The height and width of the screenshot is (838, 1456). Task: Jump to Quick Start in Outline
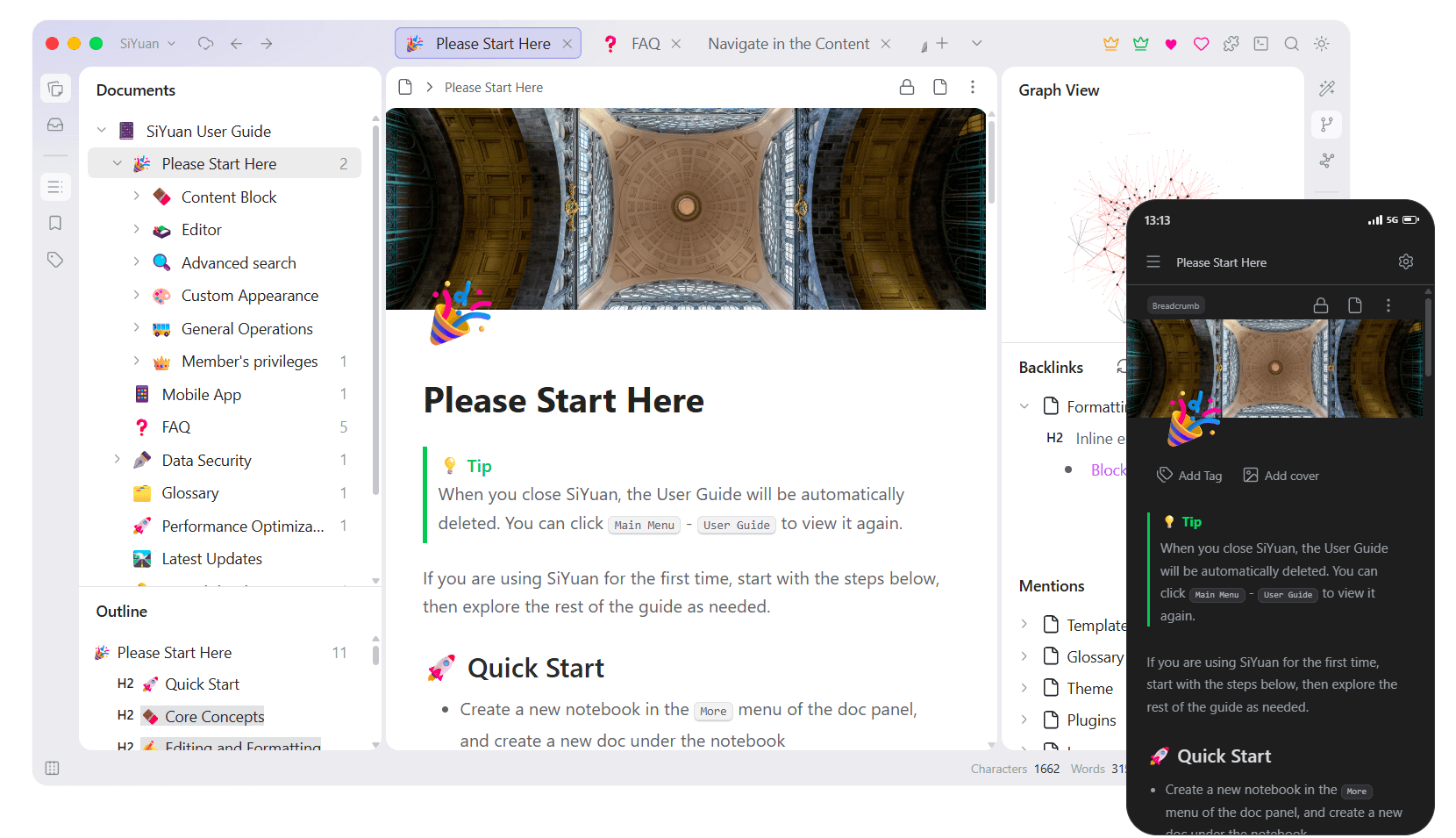coord(202,684)
